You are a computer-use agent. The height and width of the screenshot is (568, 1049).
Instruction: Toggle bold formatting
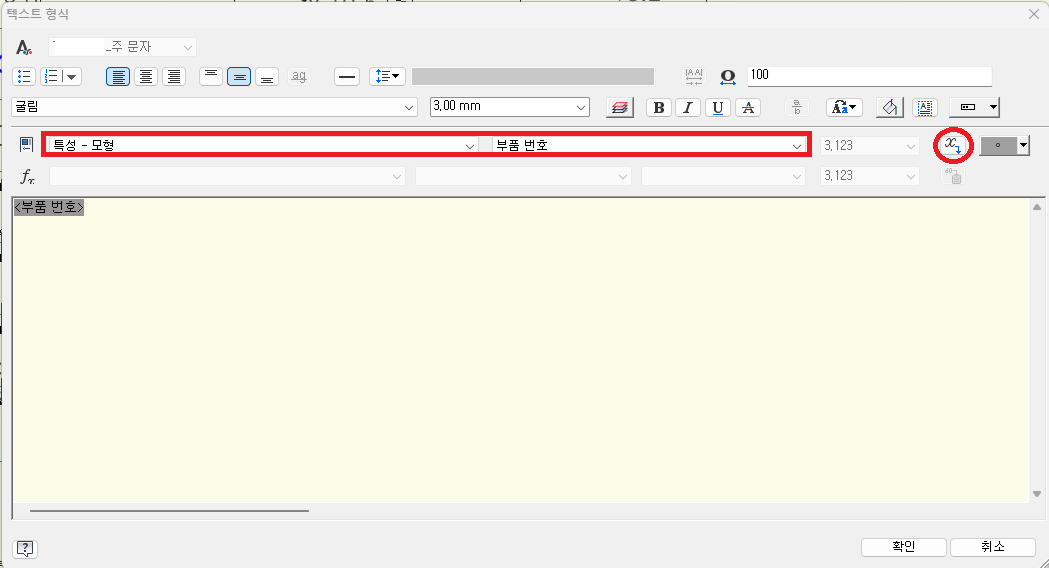pyautogui.click(x=658, y=108)
